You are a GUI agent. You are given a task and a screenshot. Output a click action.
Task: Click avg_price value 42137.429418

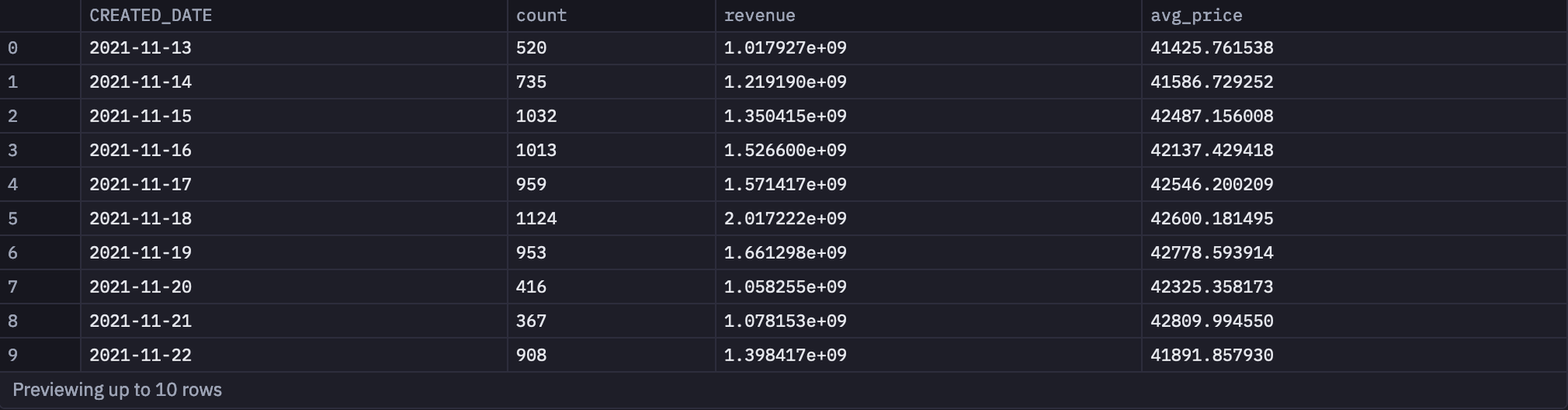[1212, 151]
